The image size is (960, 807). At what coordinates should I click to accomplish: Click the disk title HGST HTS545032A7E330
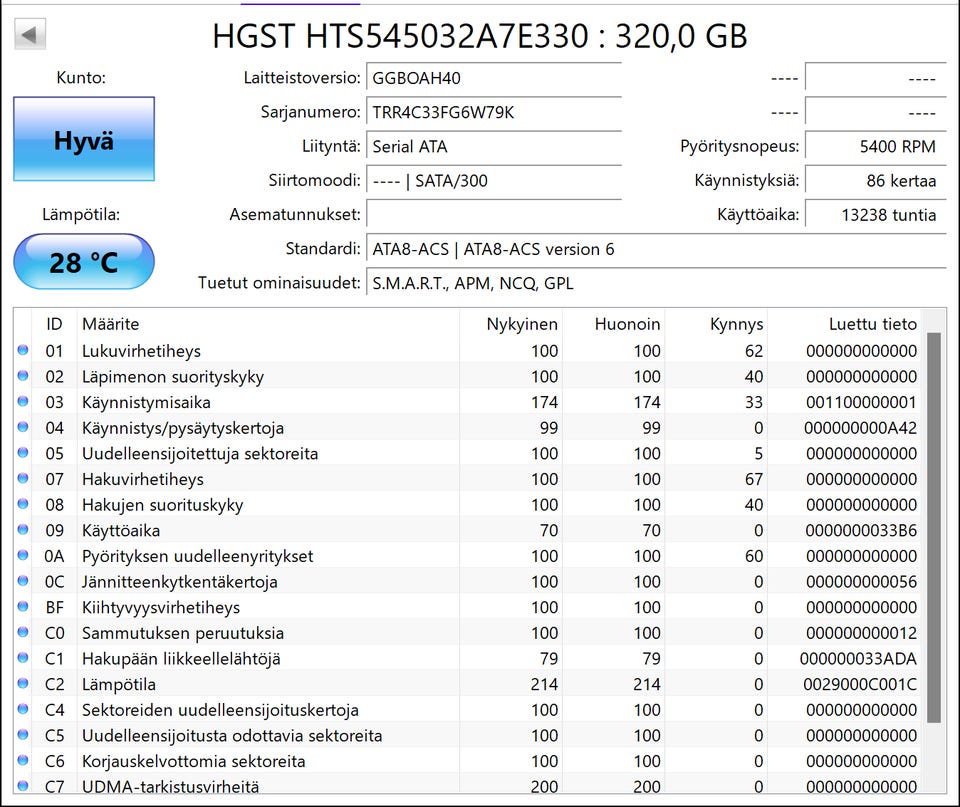tap(400, 36)
